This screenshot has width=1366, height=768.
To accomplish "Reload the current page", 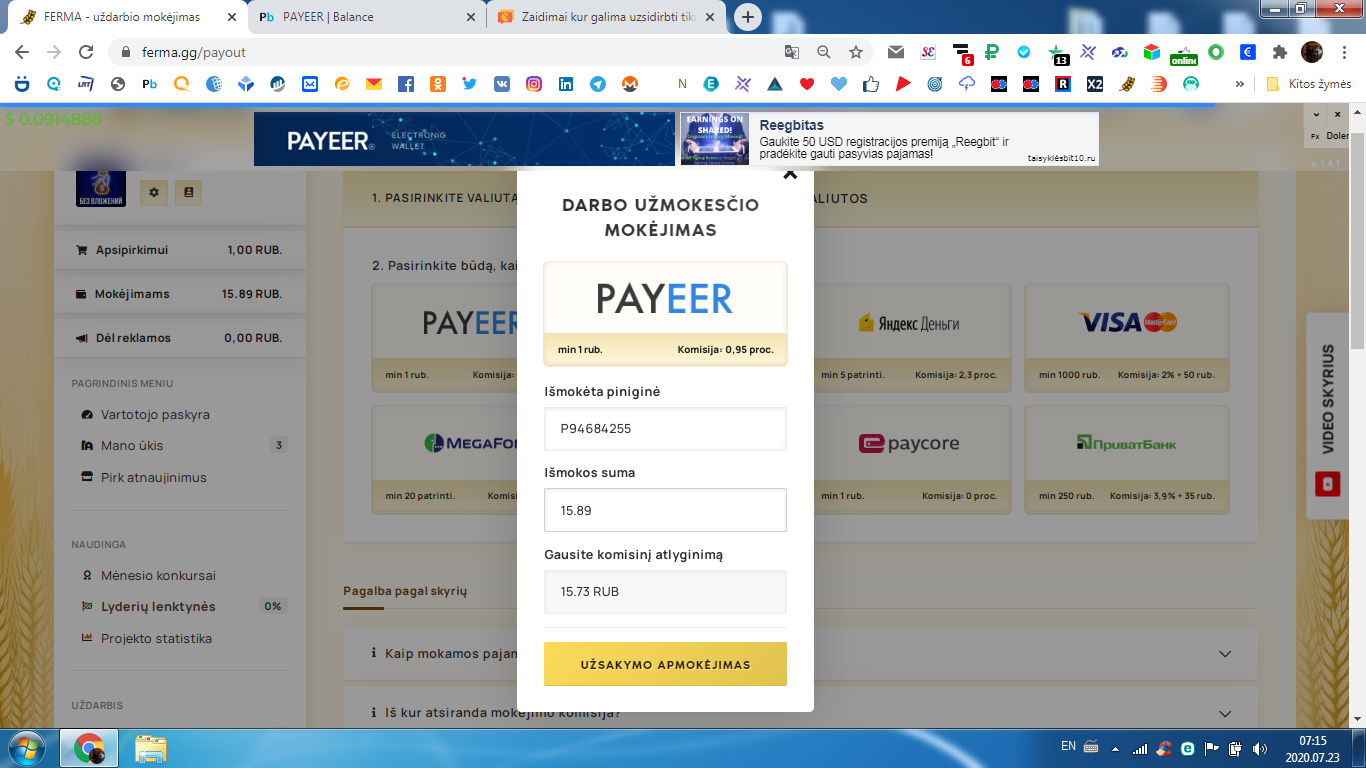I will click(x=86, y=52).
